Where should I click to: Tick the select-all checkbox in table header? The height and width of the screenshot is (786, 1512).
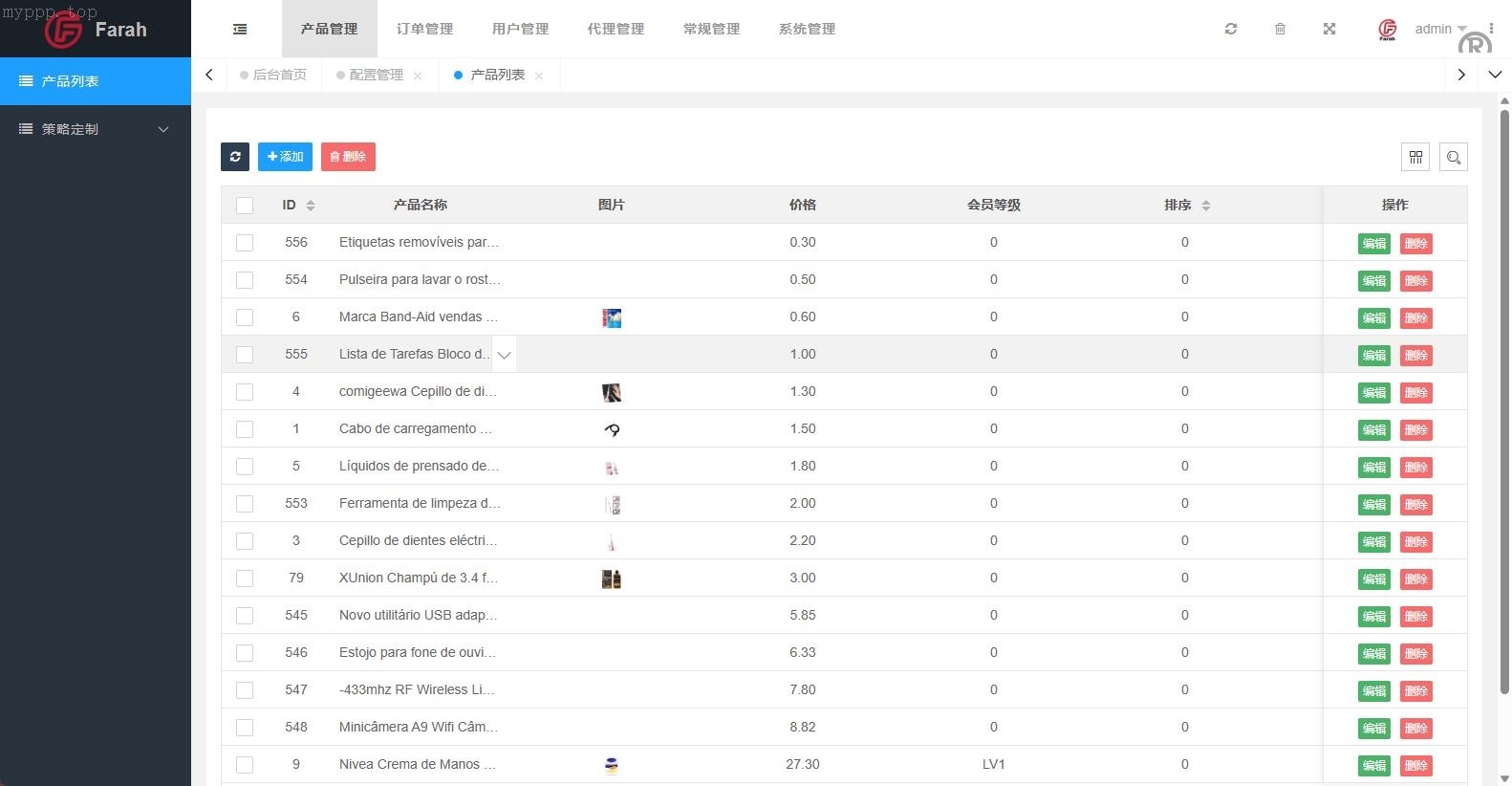coord(245,206)
